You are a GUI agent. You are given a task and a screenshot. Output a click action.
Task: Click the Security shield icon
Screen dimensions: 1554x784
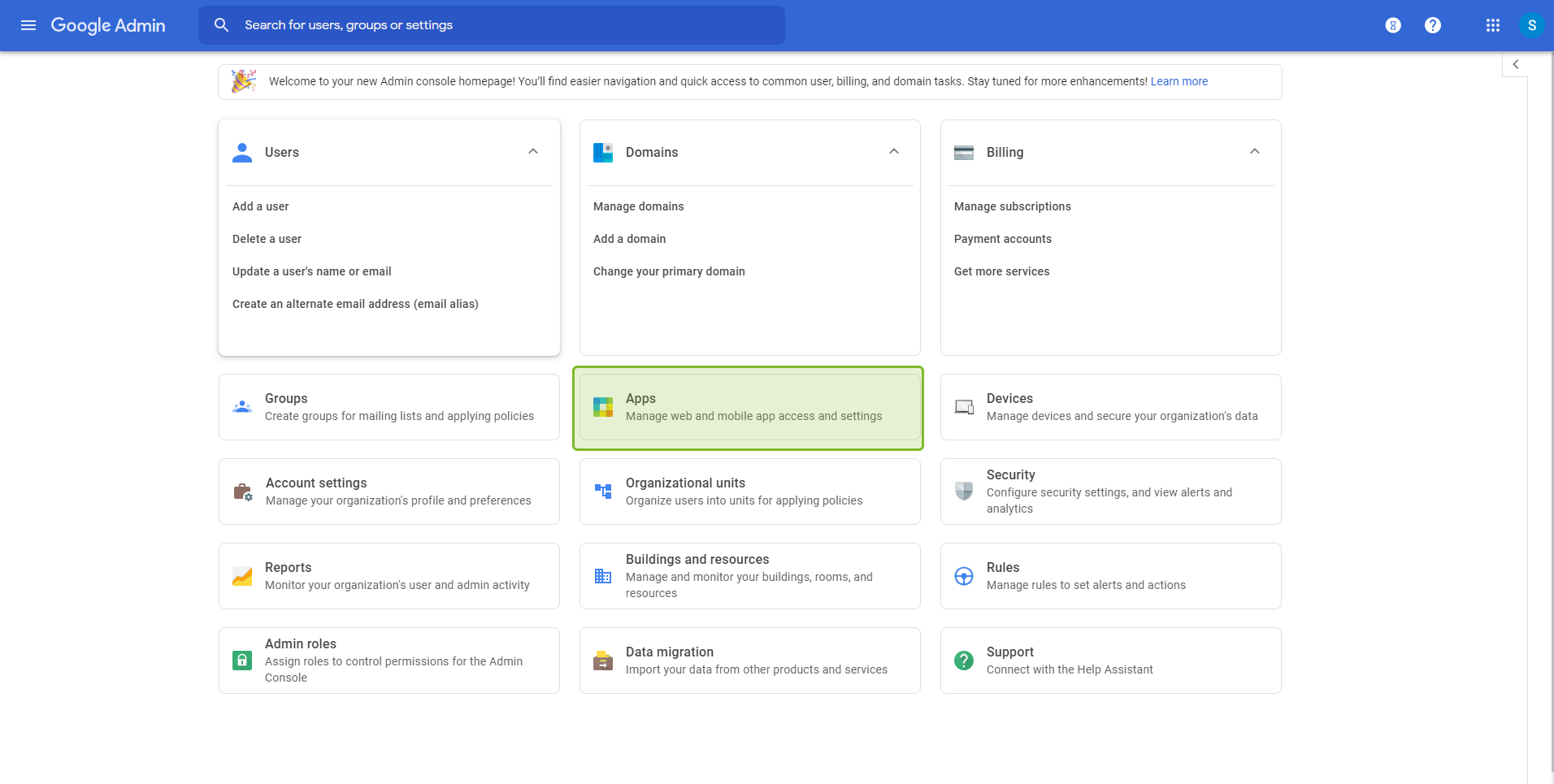[964, 492]
